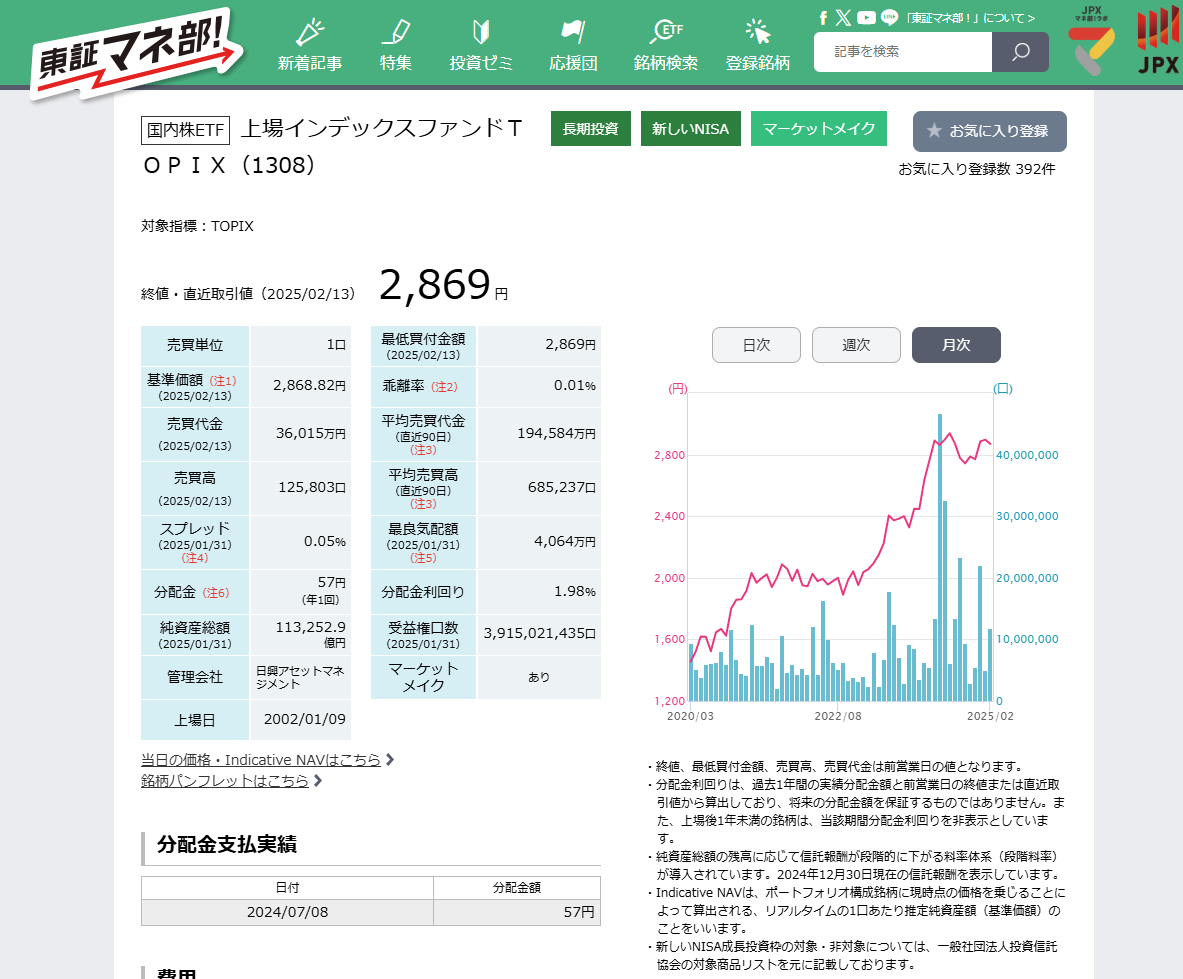Click the 応援団 flag icon
The width and height of the screenshot is (1183, 979).
tap(573, 32)
